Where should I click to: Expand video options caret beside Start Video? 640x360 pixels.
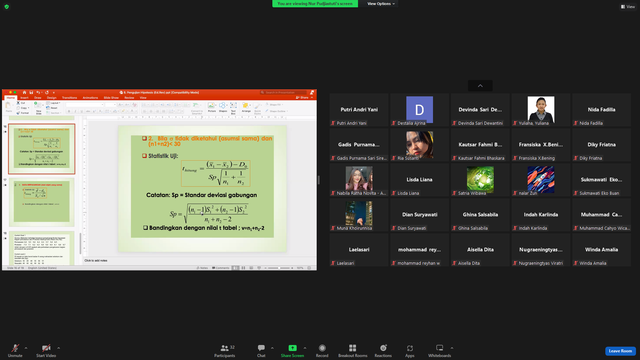[58, 348]
